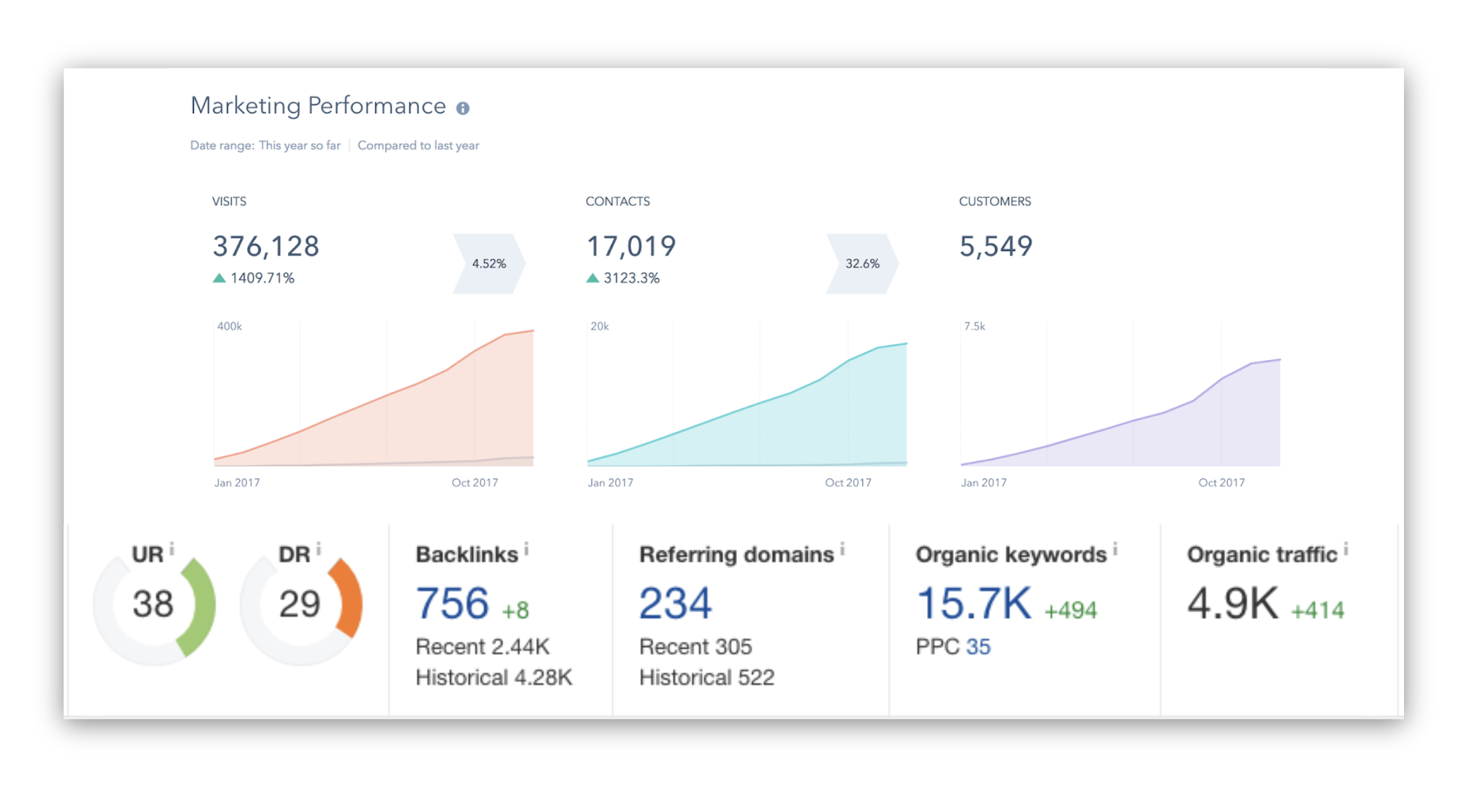Click info icon beside Referring domains
The width and height of the screenshot is (1458, 812).
[x=842, y=549]
